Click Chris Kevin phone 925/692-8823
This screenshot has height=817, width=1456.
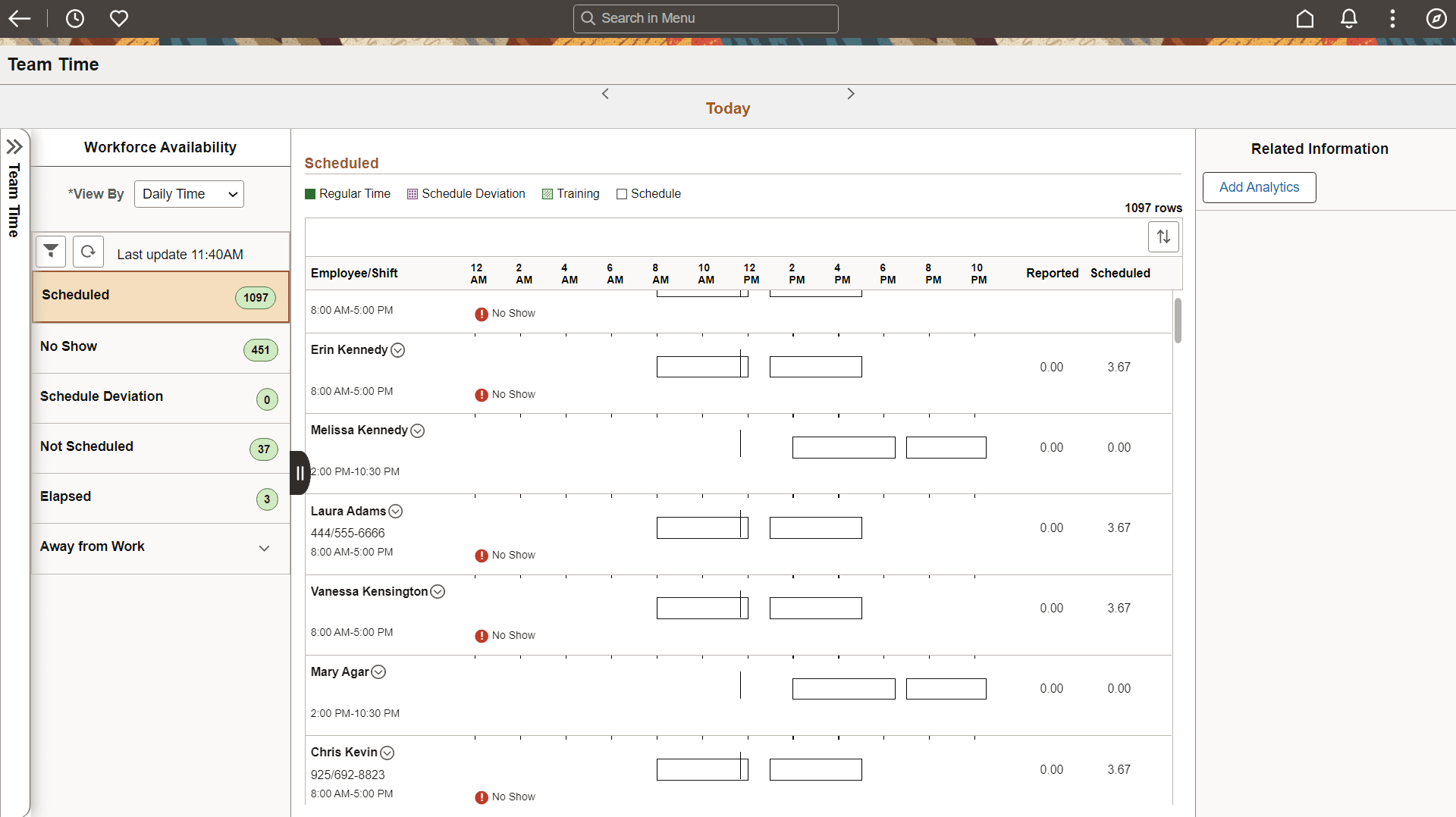click(x=348, y=775)
